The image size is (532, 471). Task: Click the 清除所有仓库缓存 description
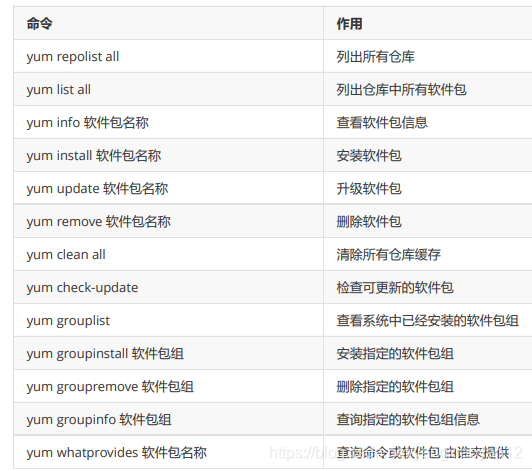428,254
